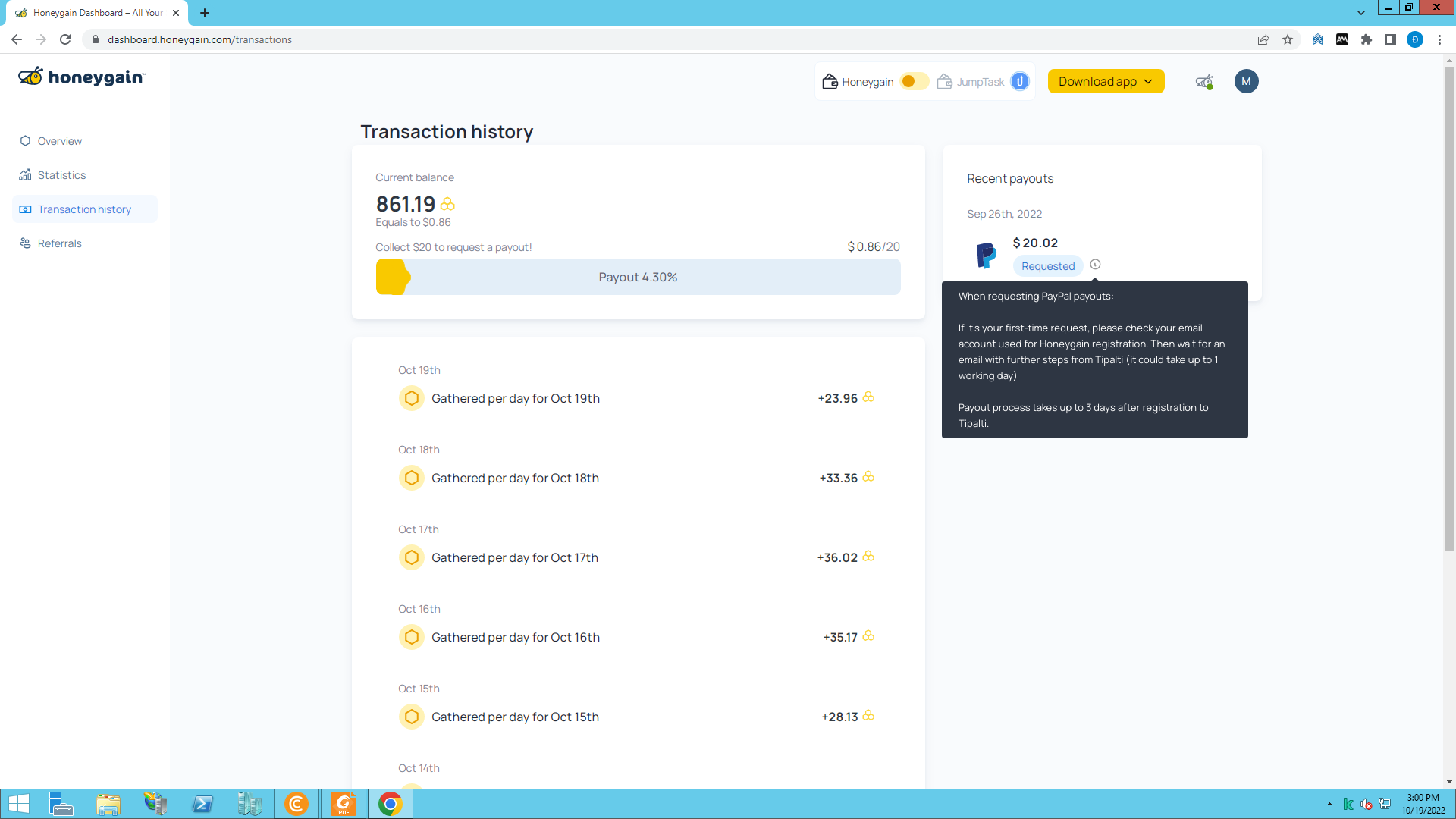Open the Chrome extensions puzzle icon
The width and height of the screenshot is (1456, 819).
1367,39
